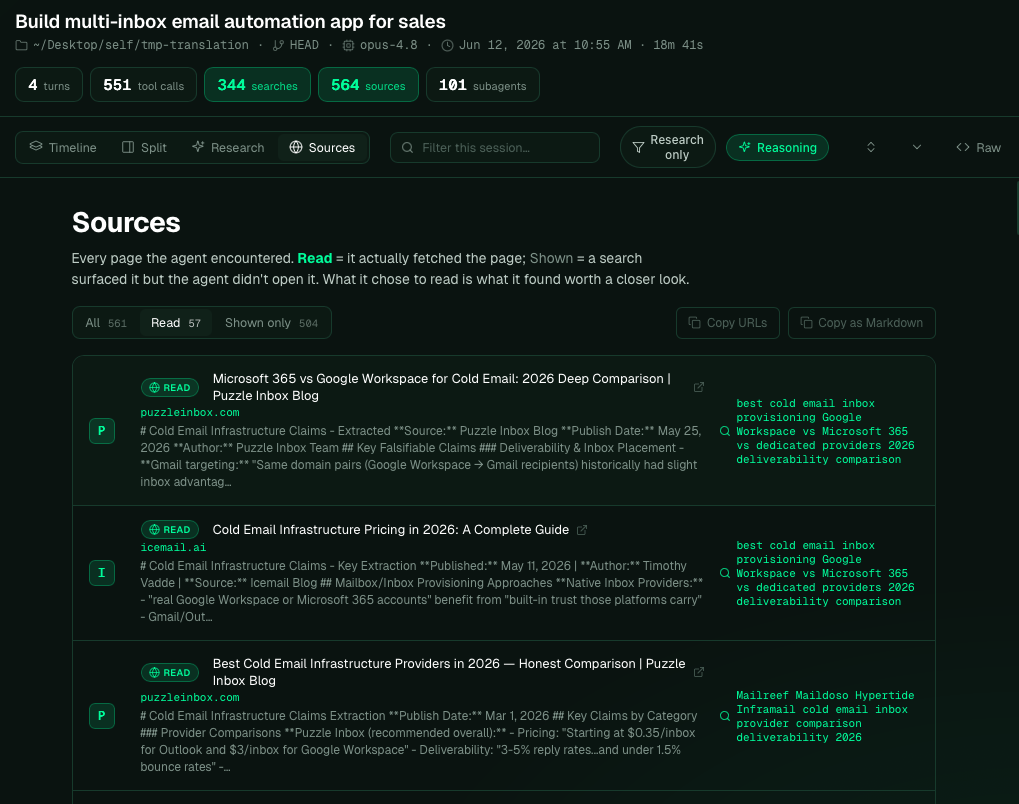Toggle the Reasoning button
The image size is (1019, 804).
(777, 148)
